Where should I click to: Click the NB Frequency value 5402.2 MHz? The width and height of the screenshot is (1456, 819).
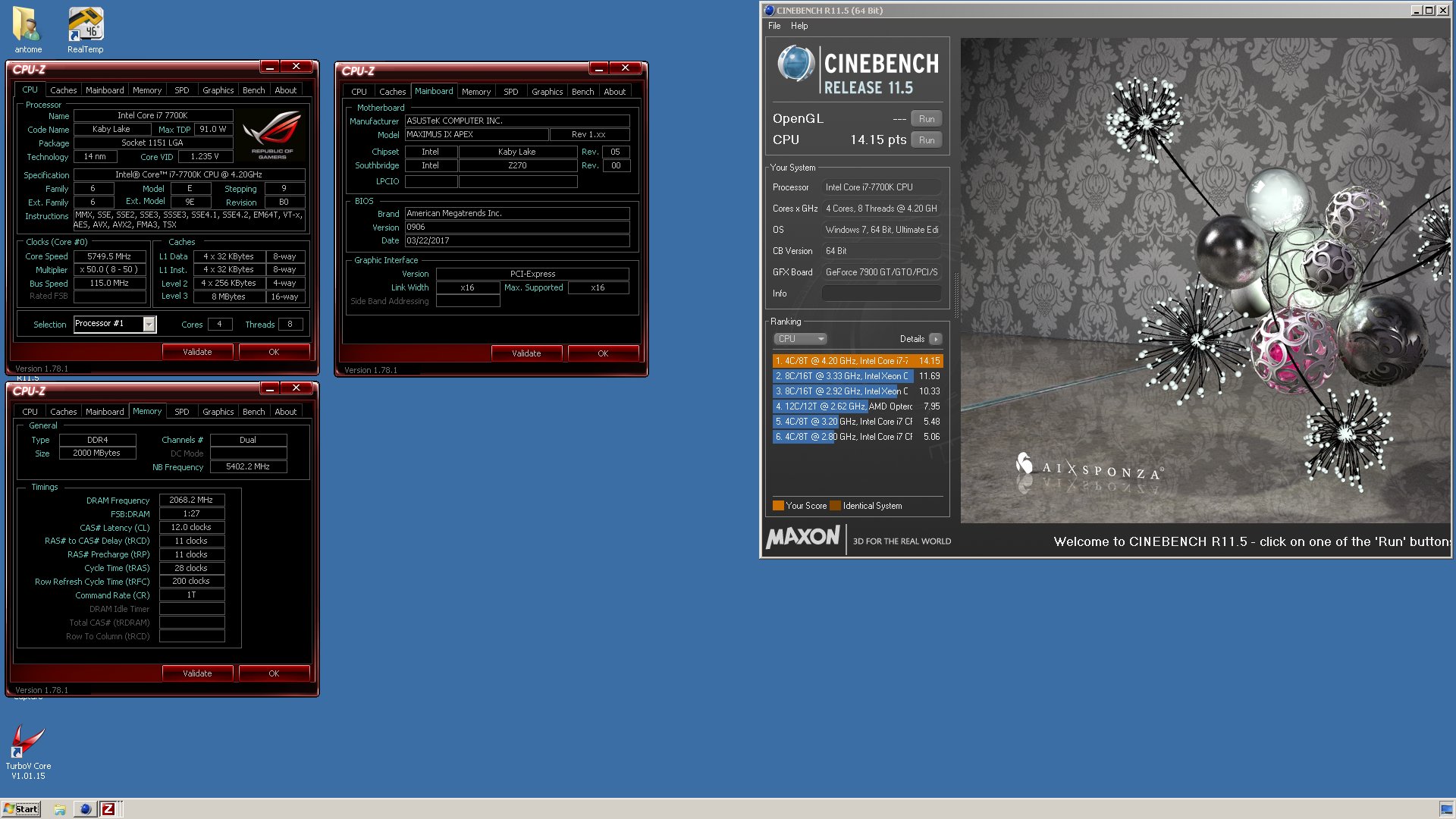[248, 467]
